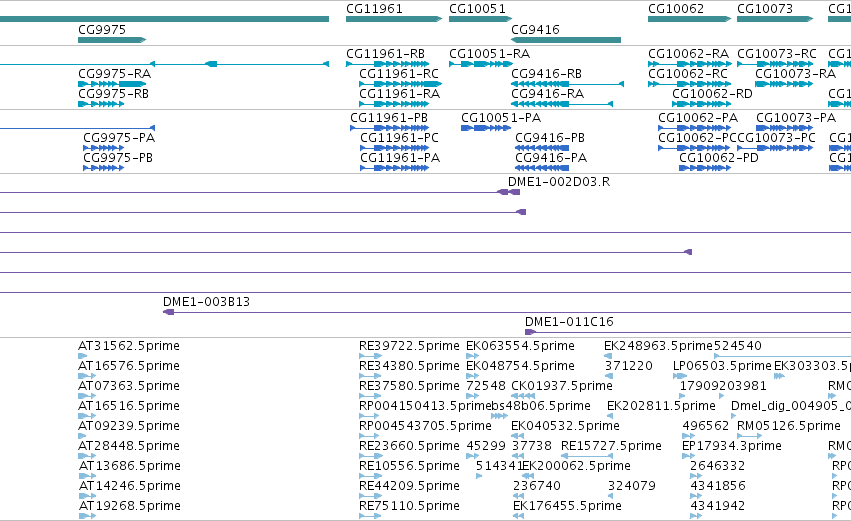The image size is (851, 521).
Task: Select EST AT31562.5prime
Action: 82,356
